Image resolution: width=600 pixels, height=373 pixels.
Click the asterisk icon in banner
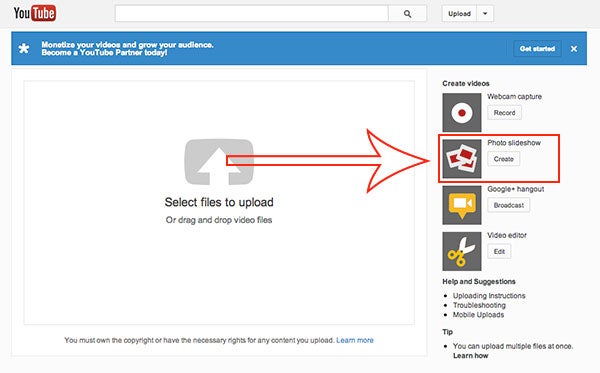point(24,49)
